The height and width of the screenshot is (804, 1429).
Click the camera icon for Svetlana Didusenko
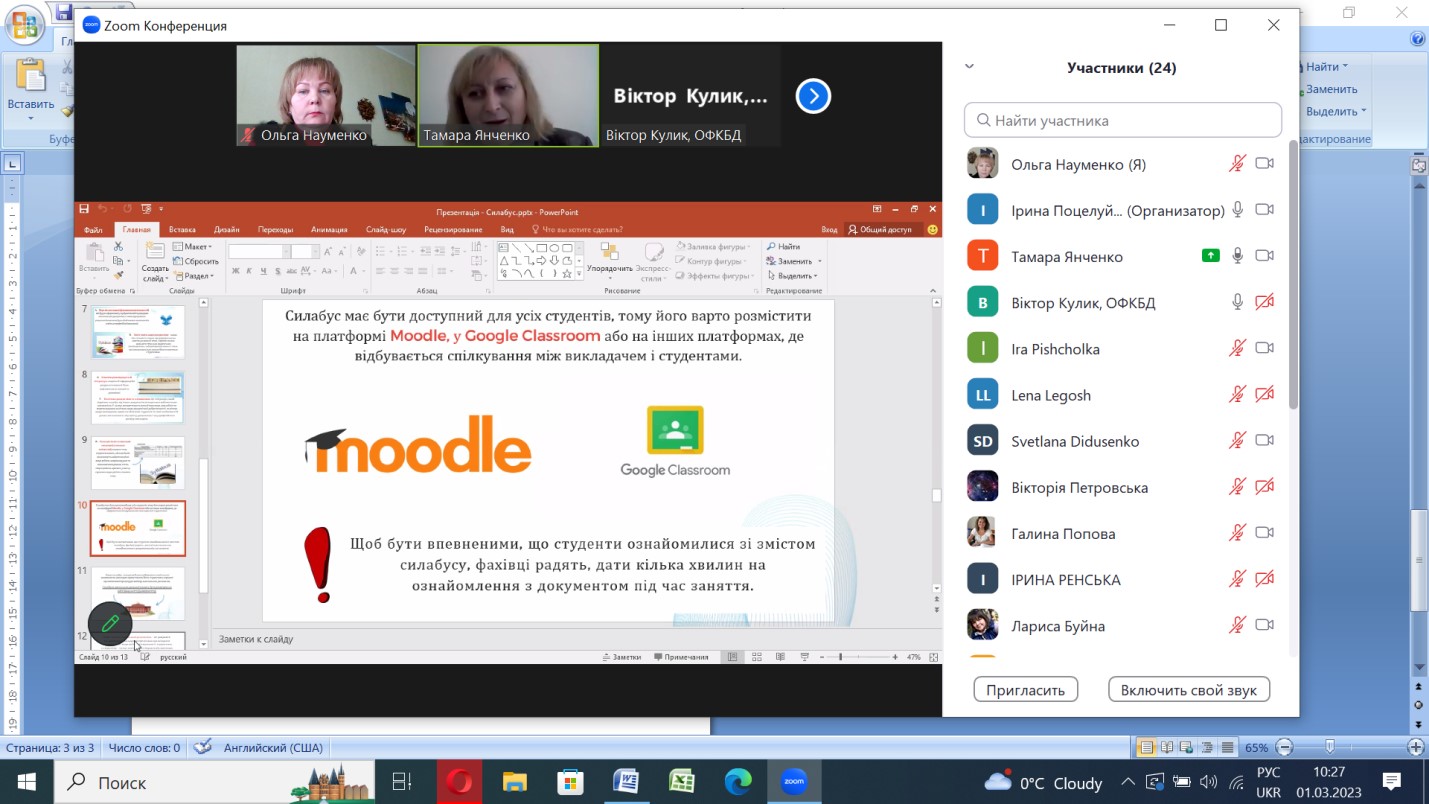click(x=1264, y=440)
